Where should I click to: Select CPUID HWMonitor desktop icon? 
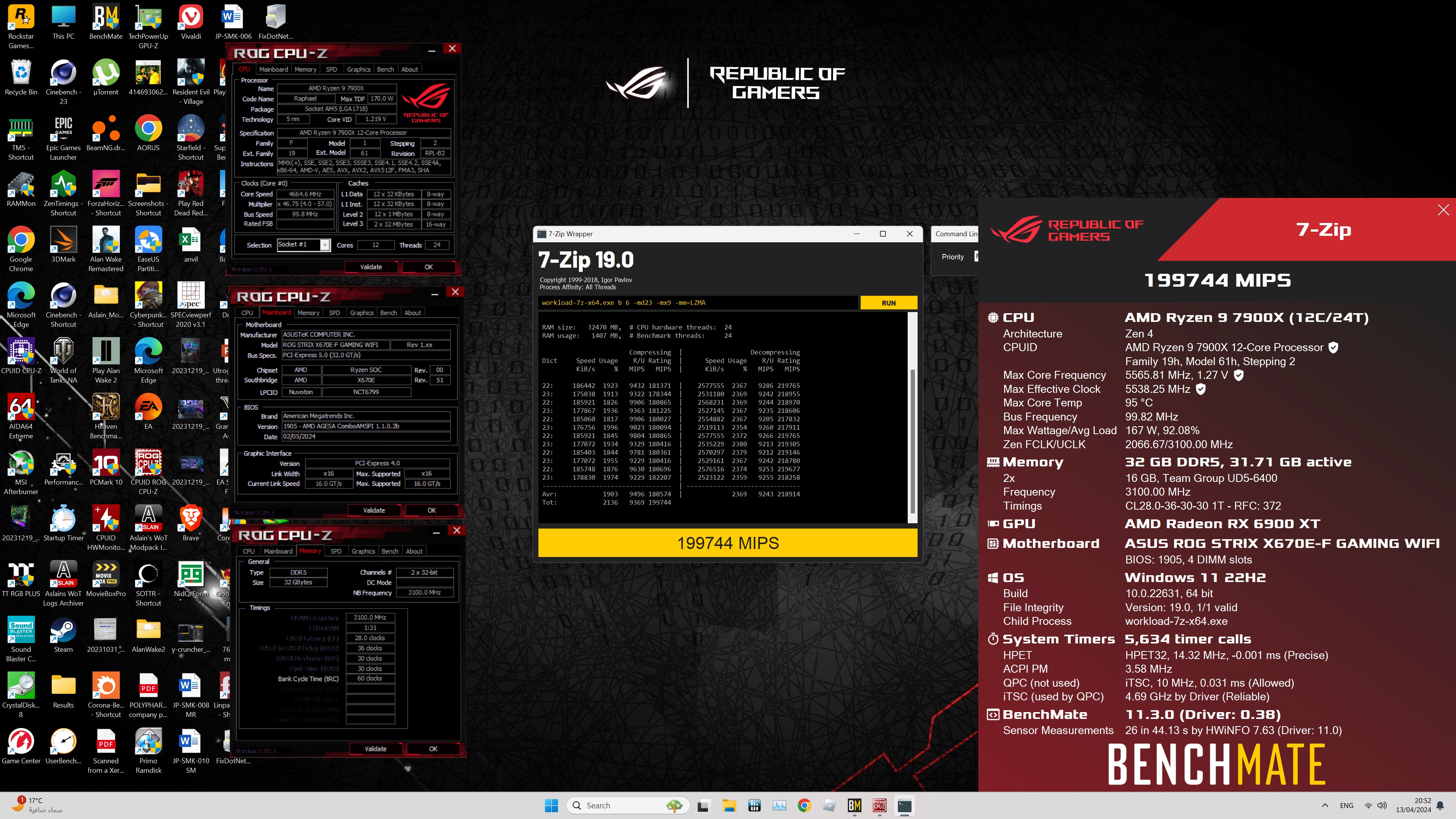tap(106, 528)
